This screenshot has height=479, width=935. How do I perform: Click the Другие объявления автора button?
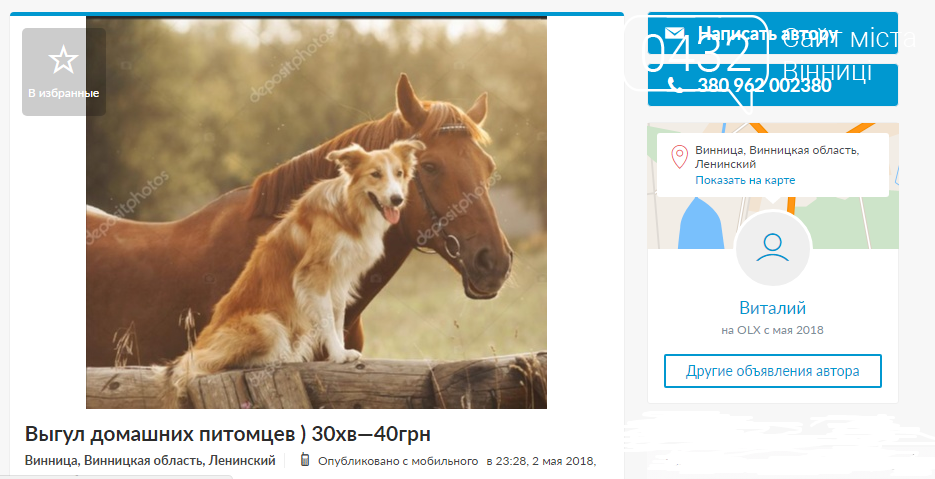(772, 371)
